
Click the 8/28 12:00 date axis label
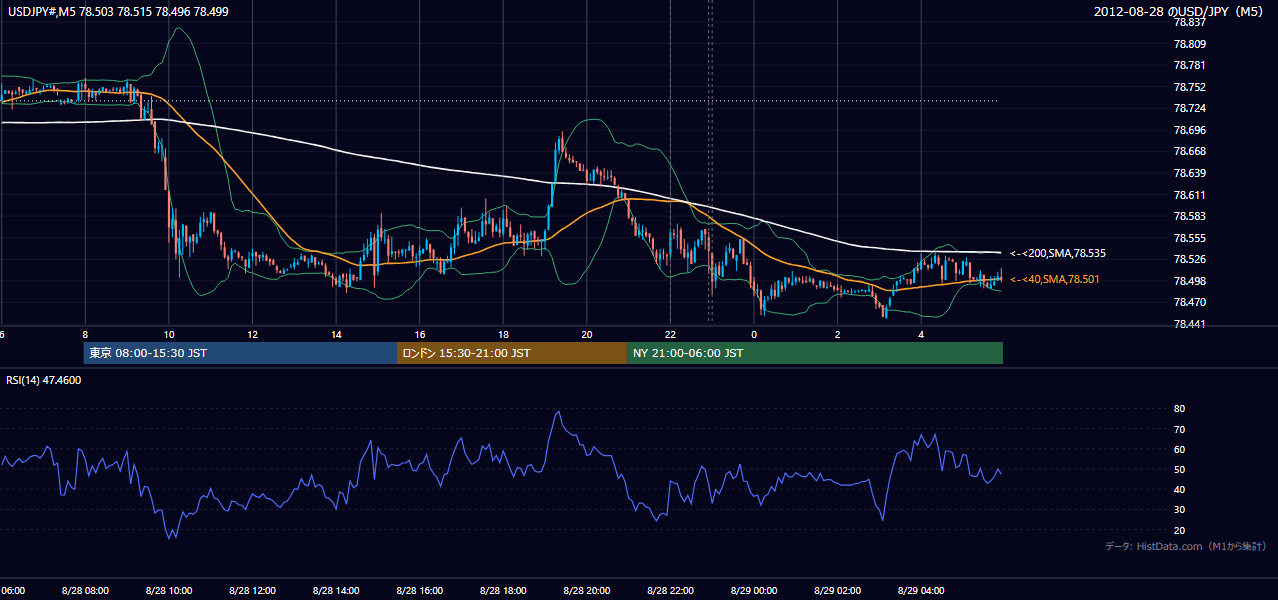point(252,590)
